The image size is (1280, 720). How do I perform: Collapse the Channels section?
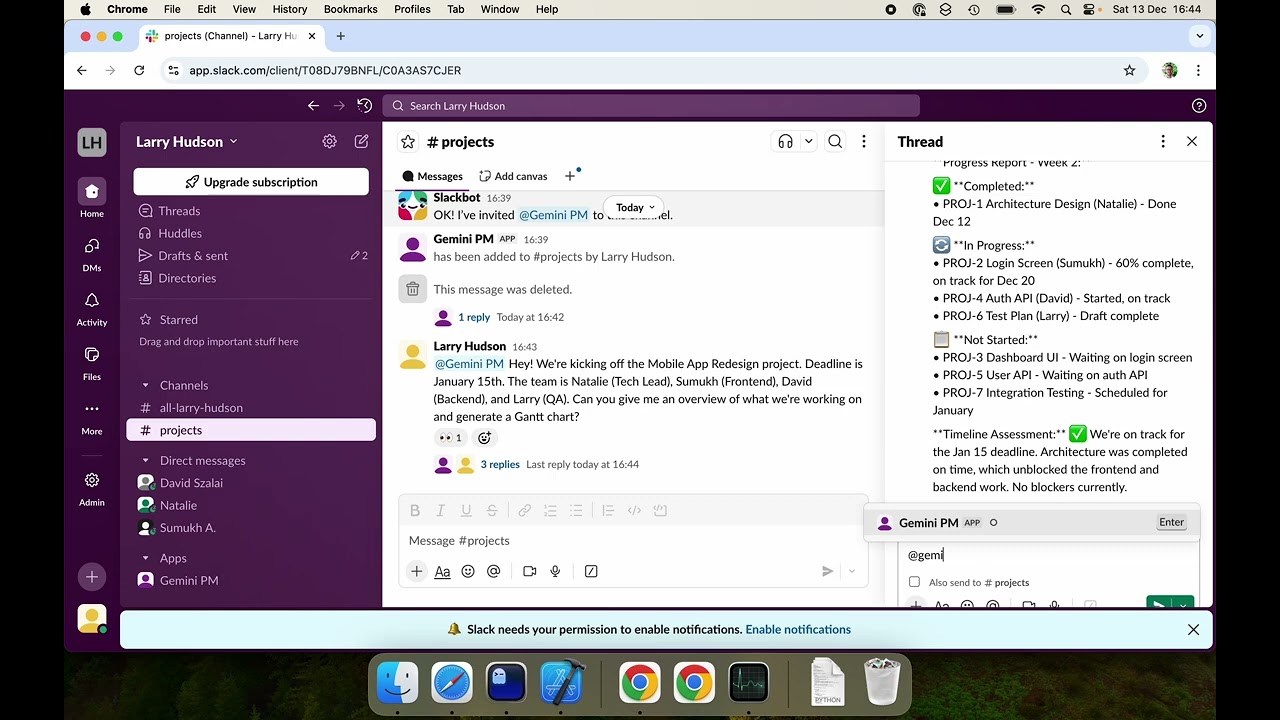[145, 385]
